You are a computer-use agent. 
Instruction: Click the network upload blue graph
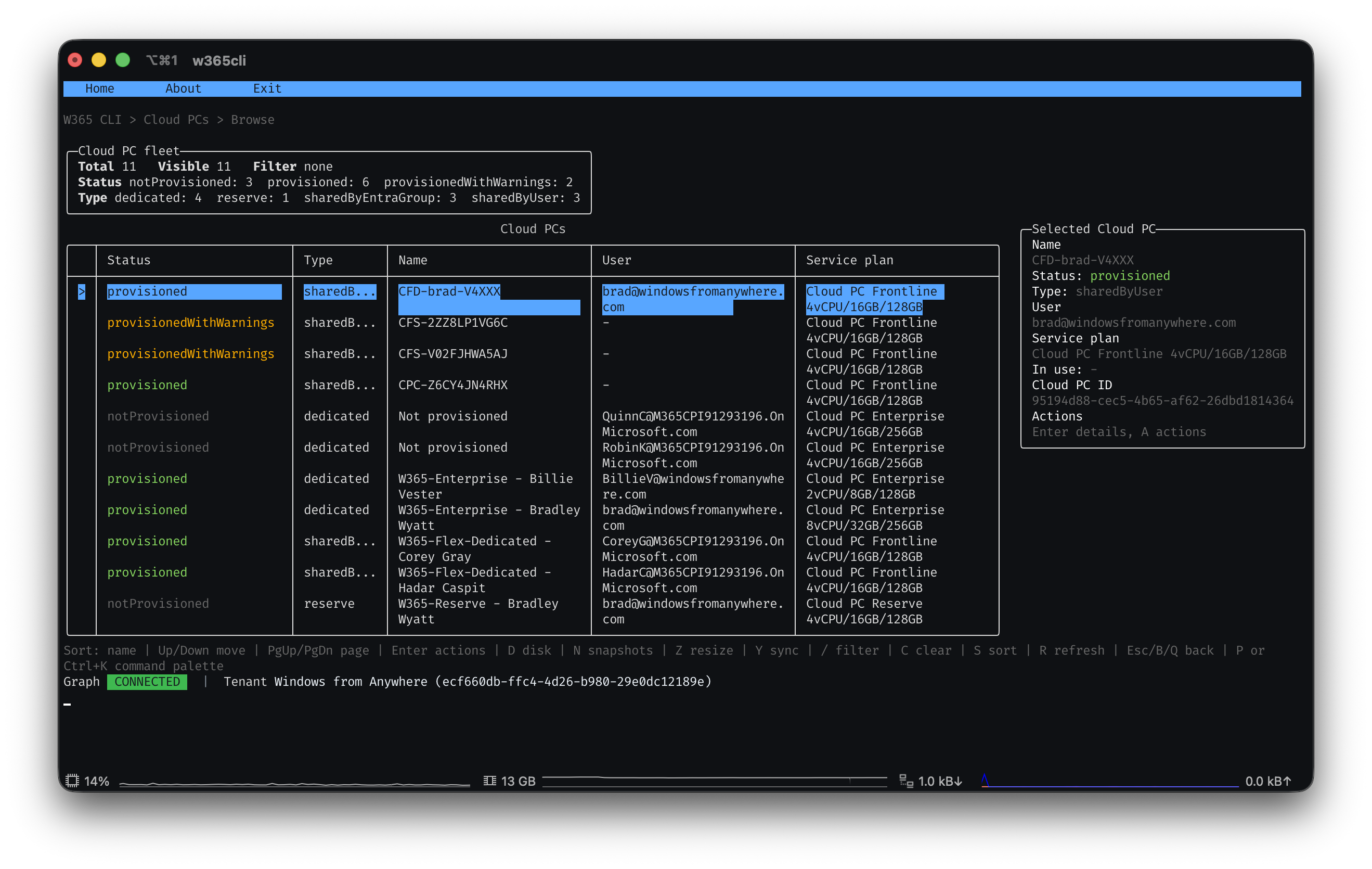(x=1109, y=781)
